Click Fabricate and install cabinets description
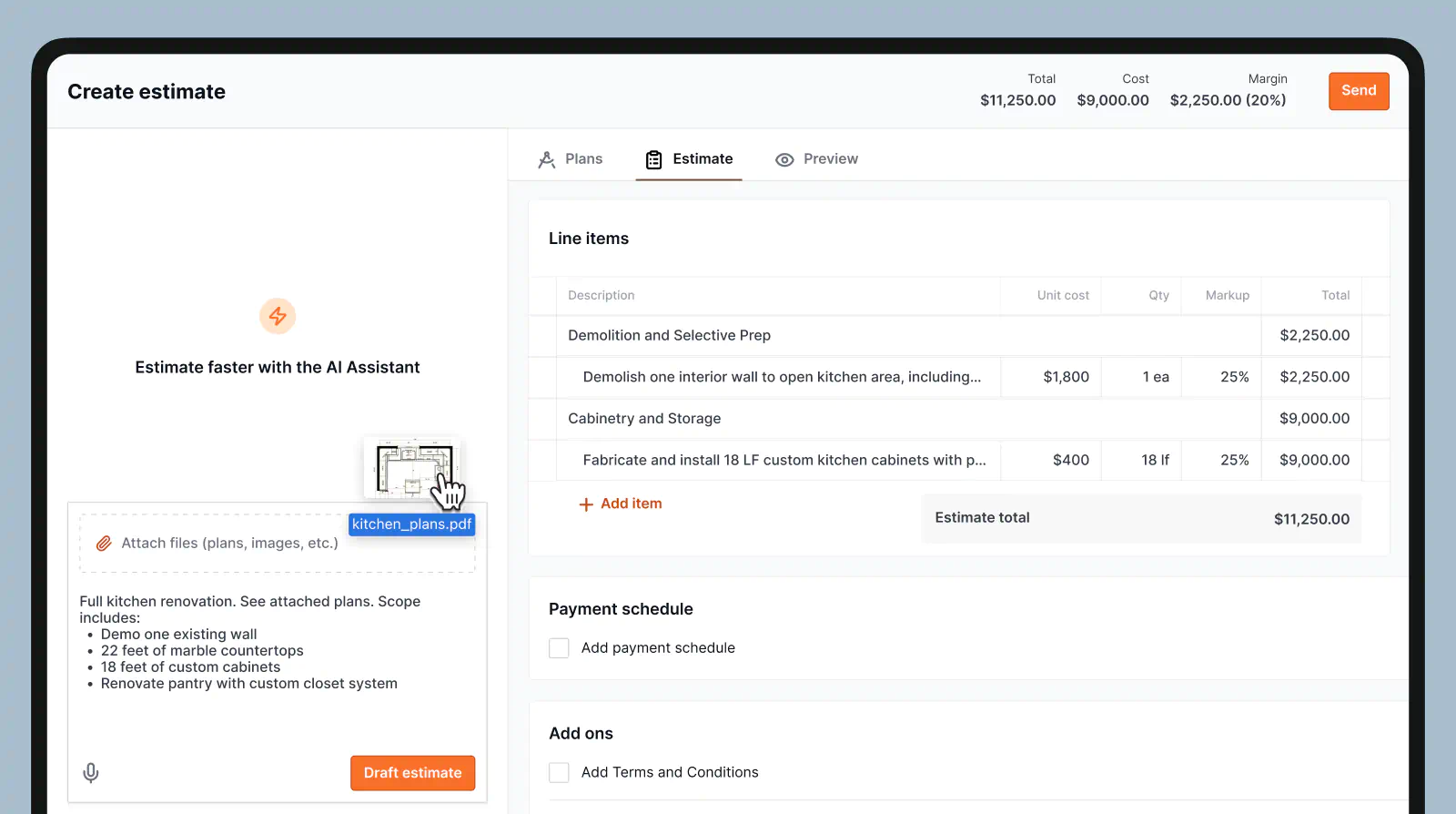This screenshot has width=1456, height=814. (784, 461)
